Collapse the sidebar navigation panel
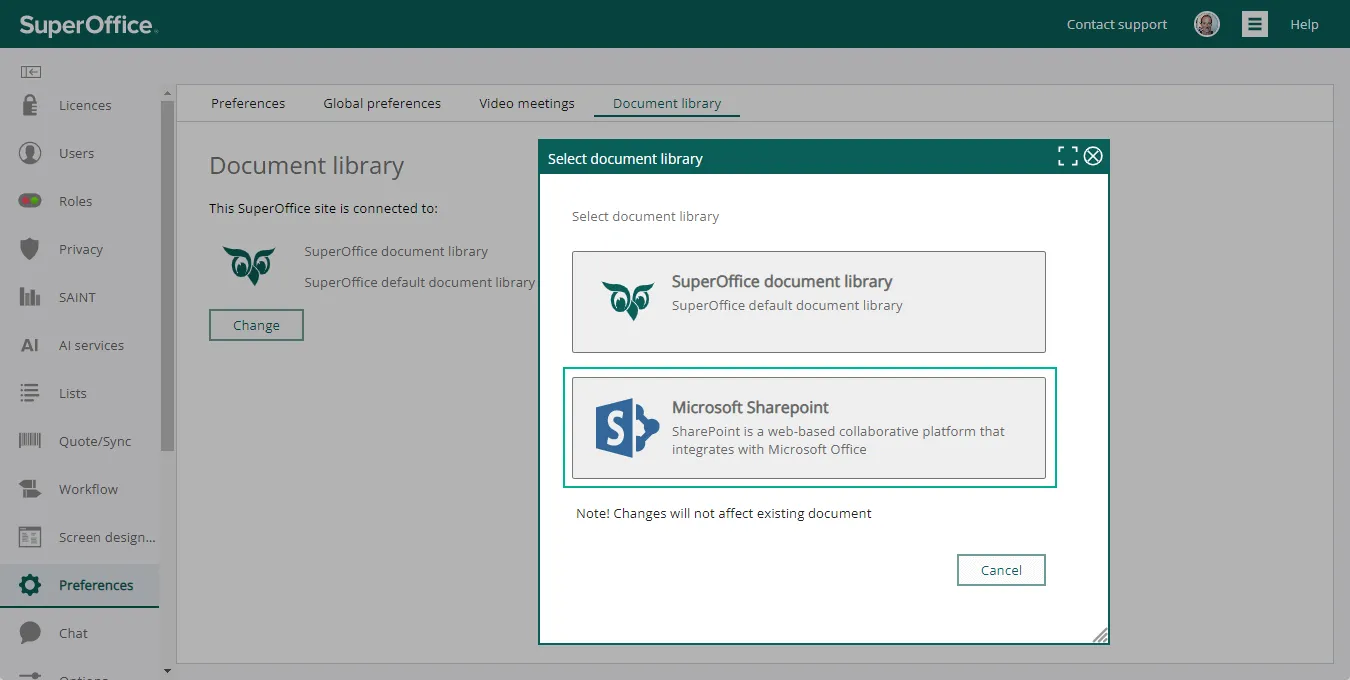The image size is (1350, 680). tap(31, 72)
